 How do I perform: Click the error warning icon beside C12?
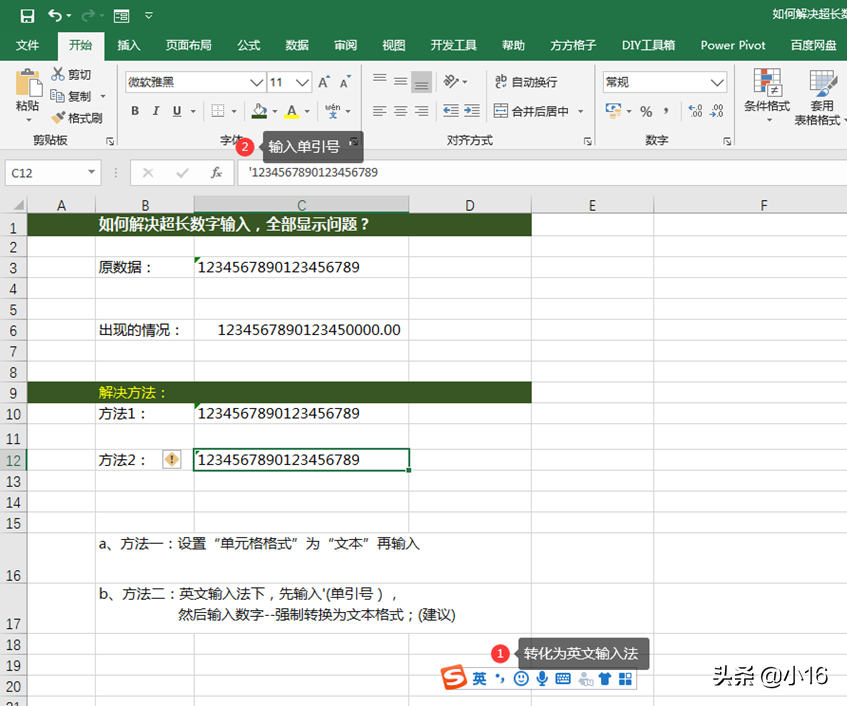172,460
